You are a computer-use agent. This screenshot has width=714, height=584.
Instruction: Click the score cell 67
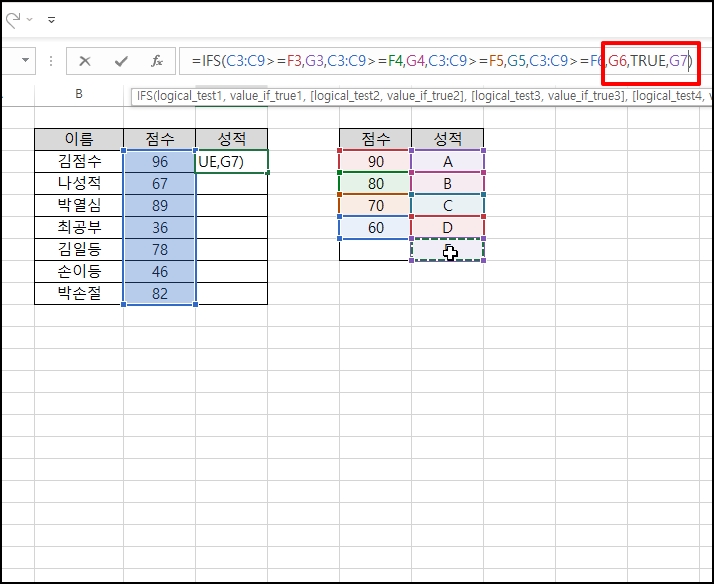click(160, 183)
